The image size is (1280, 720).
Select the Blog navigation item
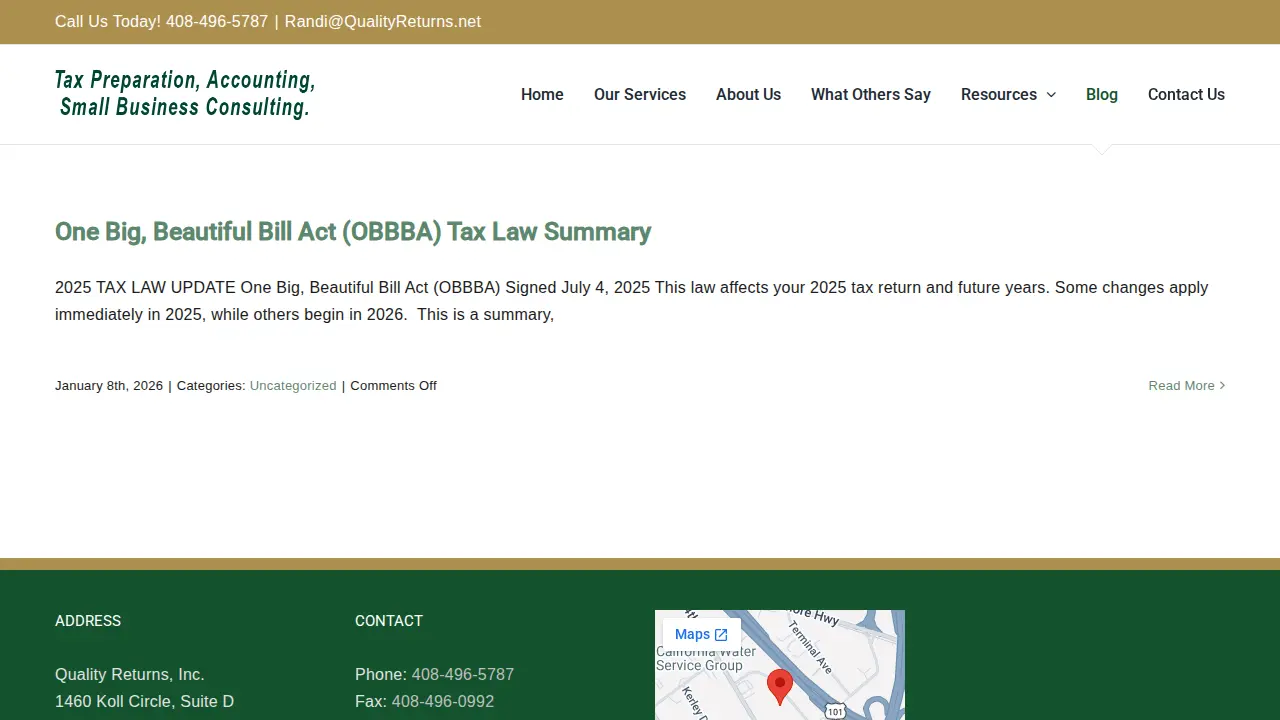click(x=1102, y=94)
